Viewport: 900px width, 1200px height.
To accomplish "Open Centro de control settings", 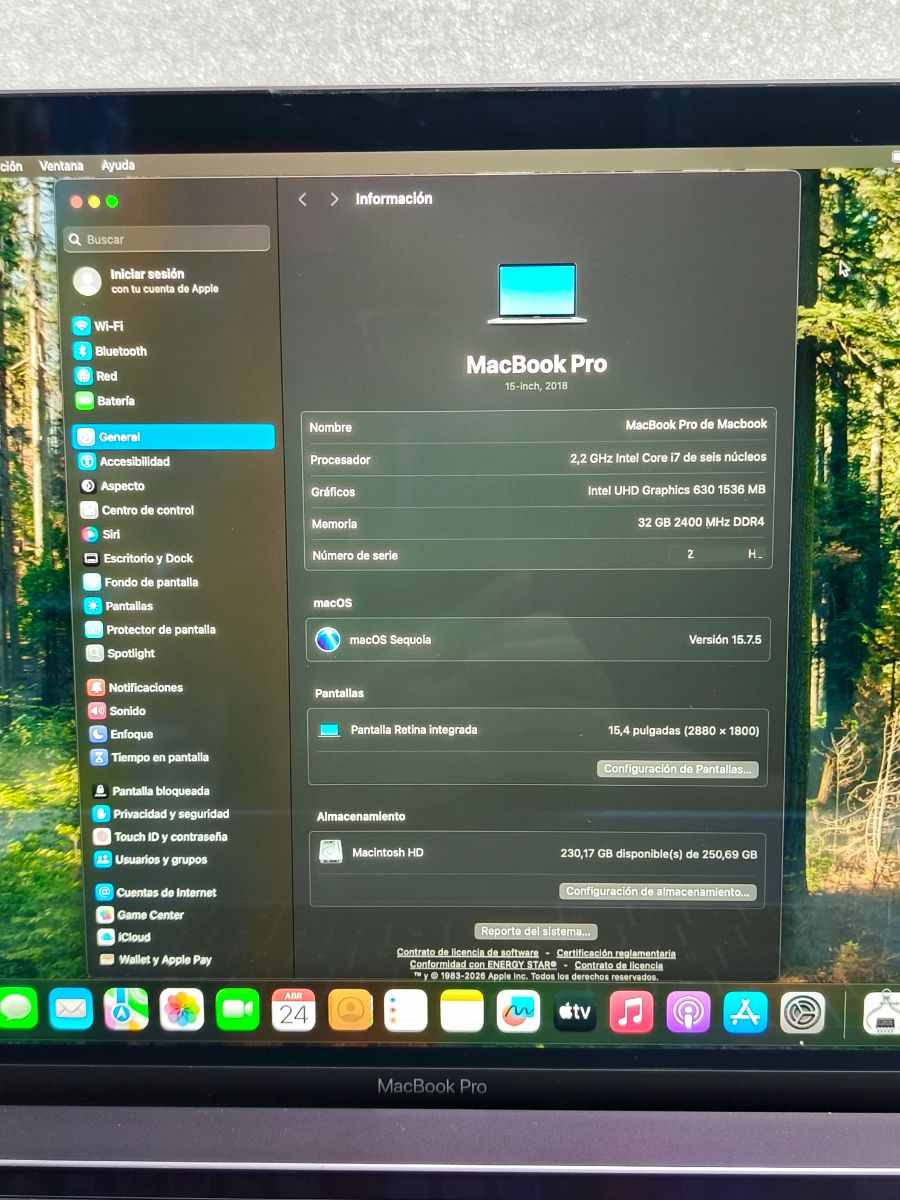I will 137,510.
